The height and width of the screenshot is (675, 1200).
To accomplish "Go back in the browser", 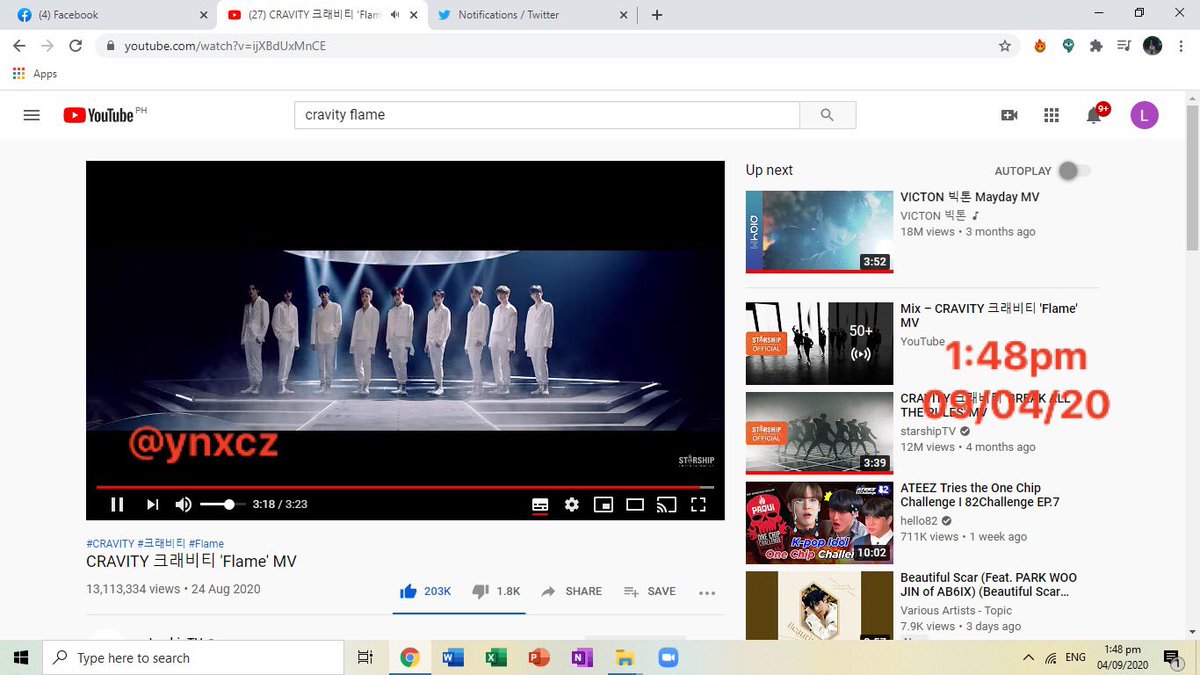I will point(20,46).
